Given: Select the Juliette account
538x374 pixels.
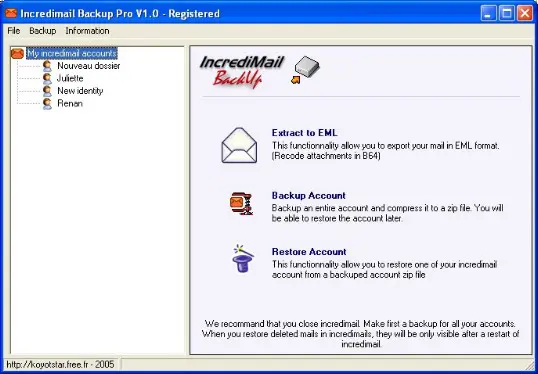Looking at the screenshot, I should [70, 79].
